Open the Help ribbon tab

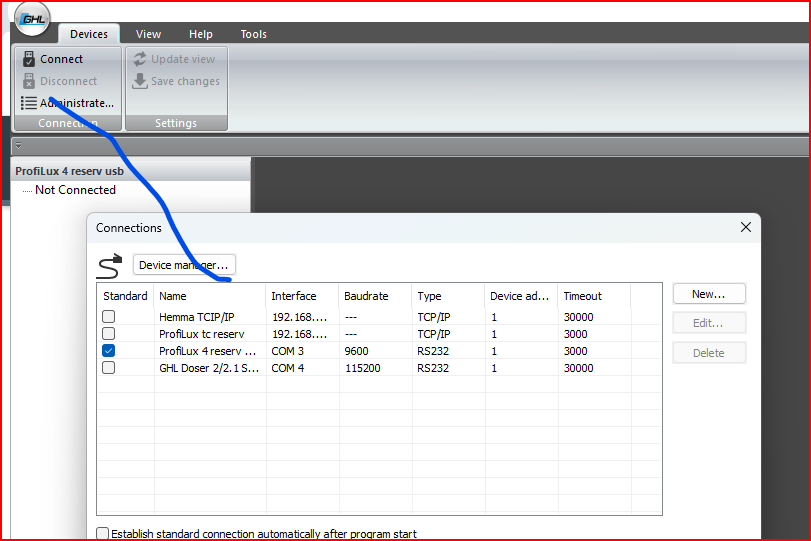201,34
